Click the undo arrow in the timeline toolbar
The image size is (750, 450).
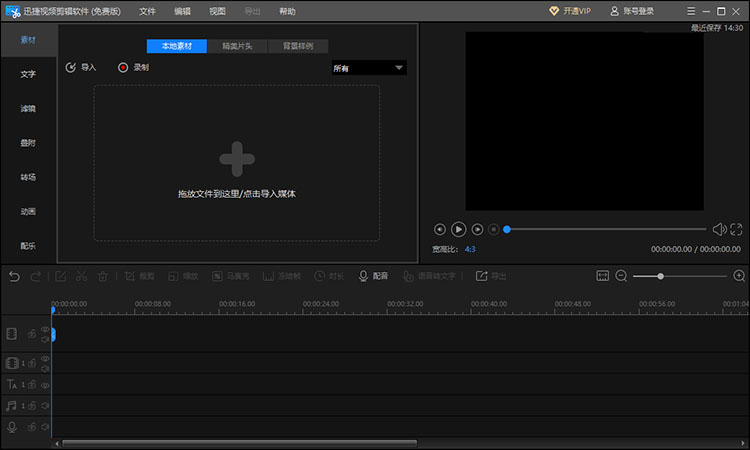coord(14,276)
